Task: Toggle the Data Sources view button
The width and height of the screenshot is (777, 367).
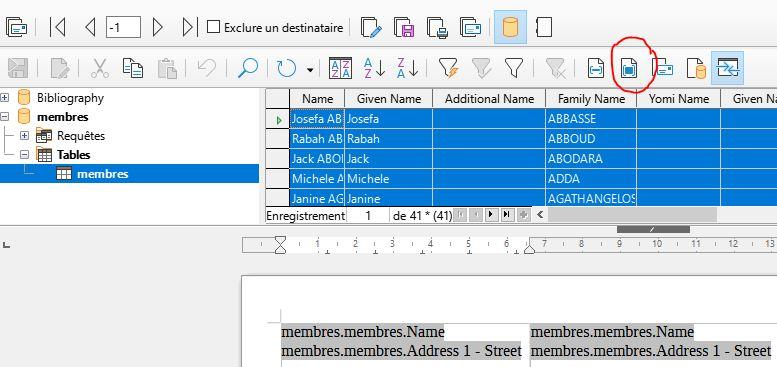Action: (510, 27)
